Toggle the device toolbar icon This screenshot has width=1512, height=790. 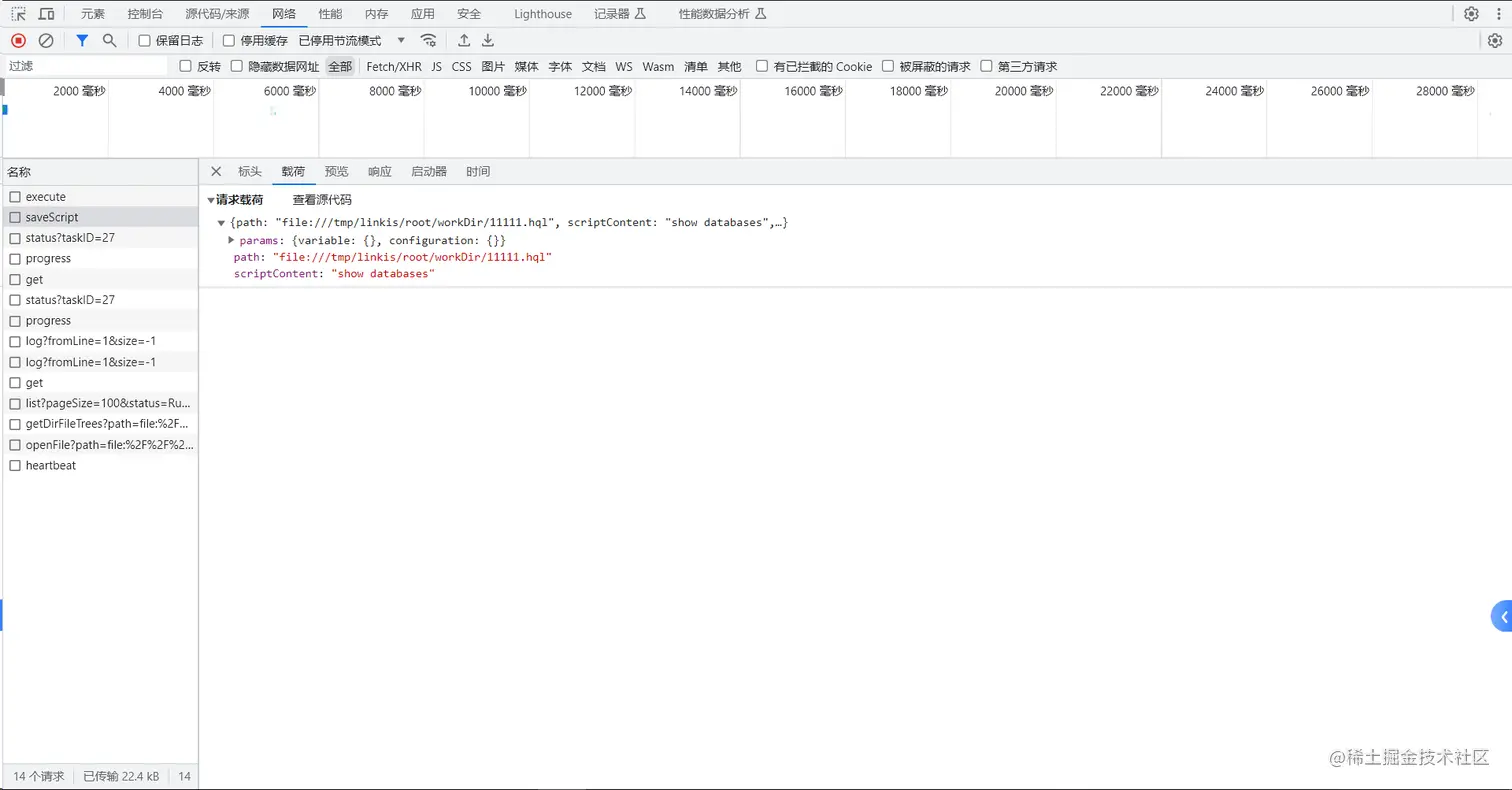click(x=46, y=14)
